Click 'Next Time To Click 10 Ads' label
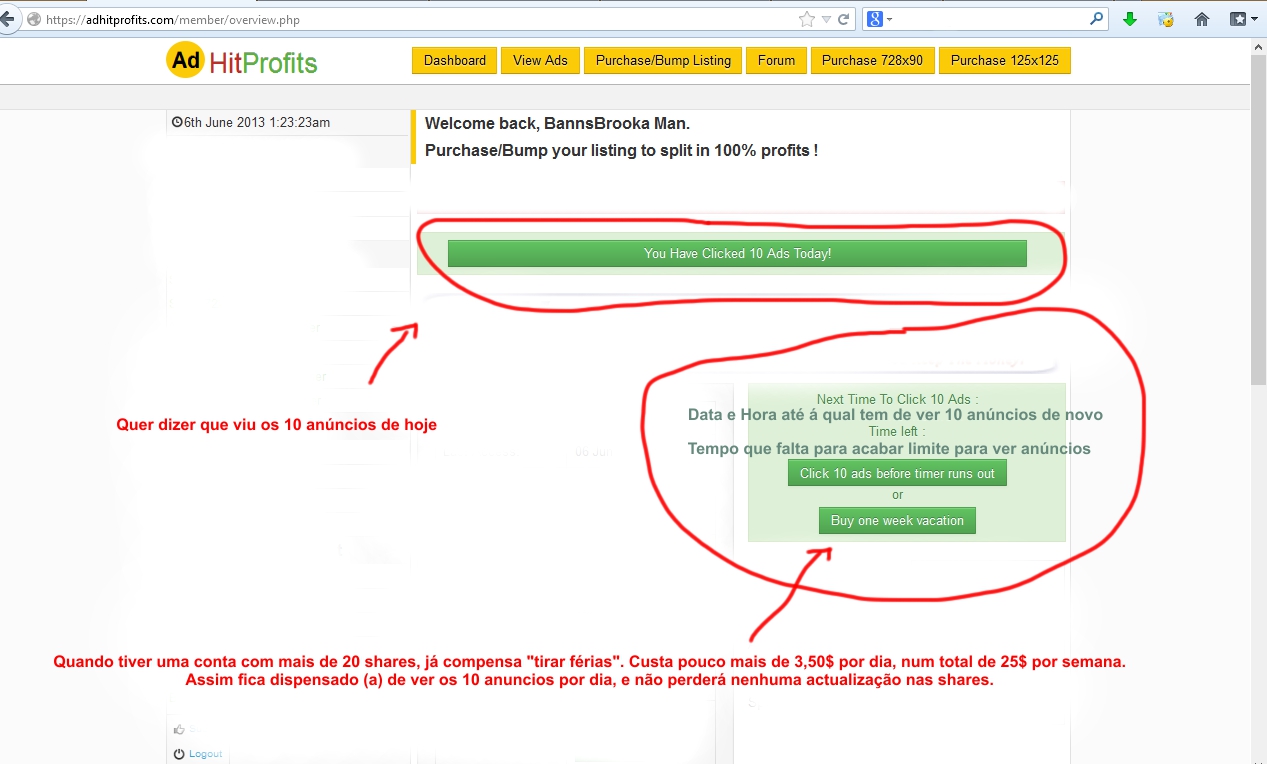The height and width of the screenshot is (764, 1267). pos(897,399)
